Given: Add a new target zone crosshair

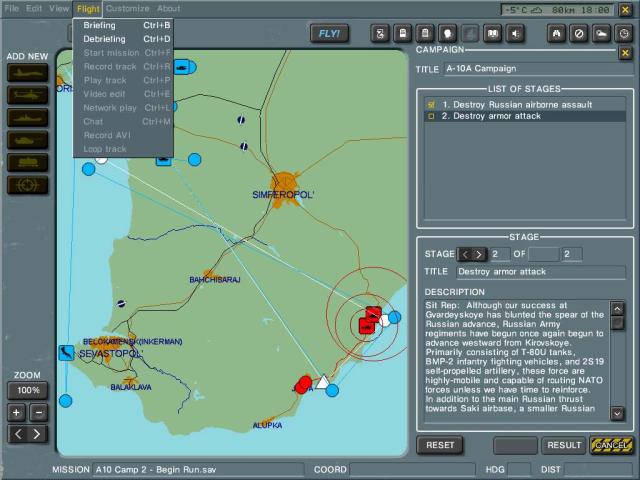Looking at the screenshot, I should (27, 185).
